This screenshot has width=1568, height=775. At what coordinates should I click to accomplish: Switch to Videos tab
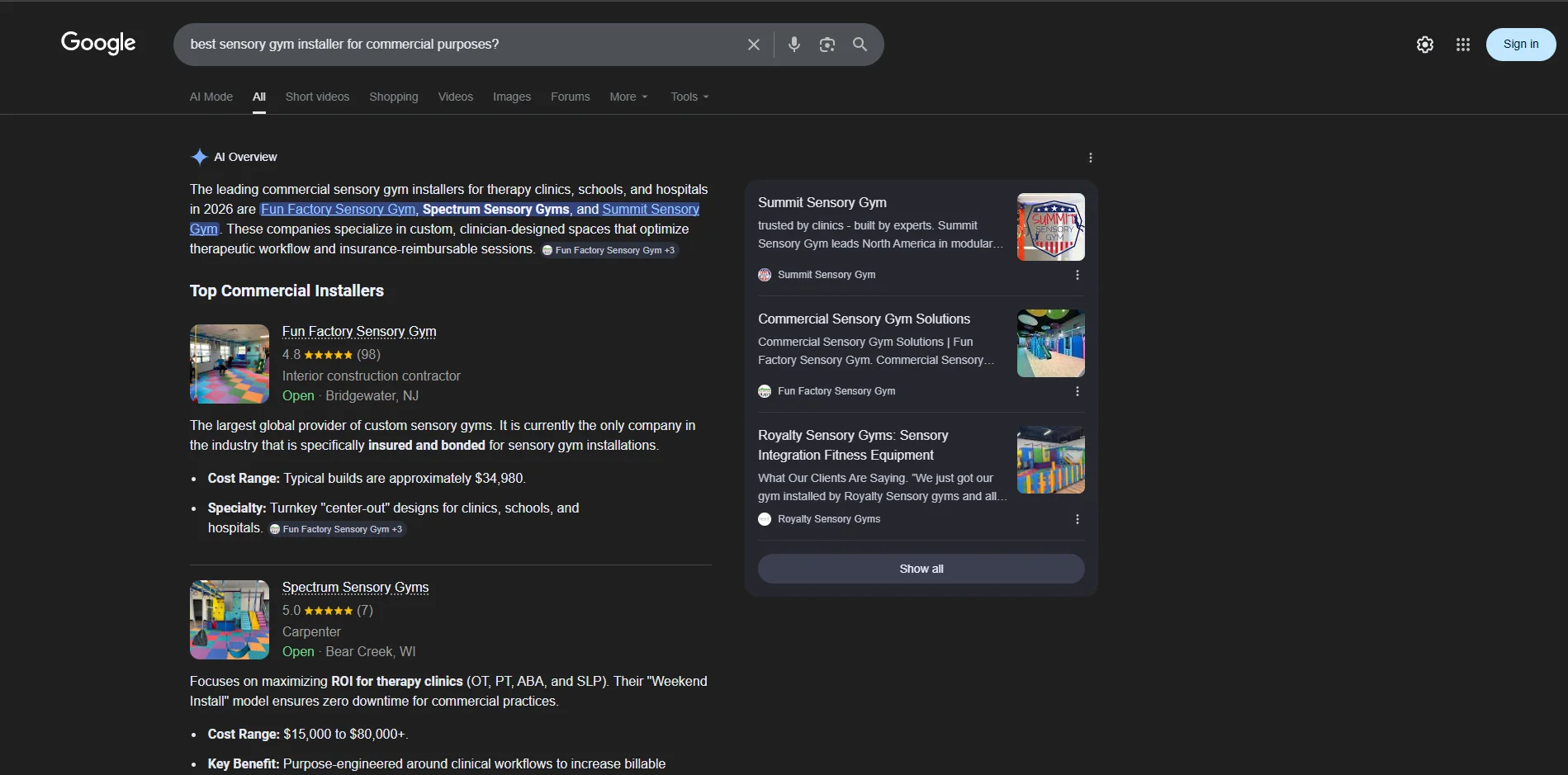coord(456,97)
